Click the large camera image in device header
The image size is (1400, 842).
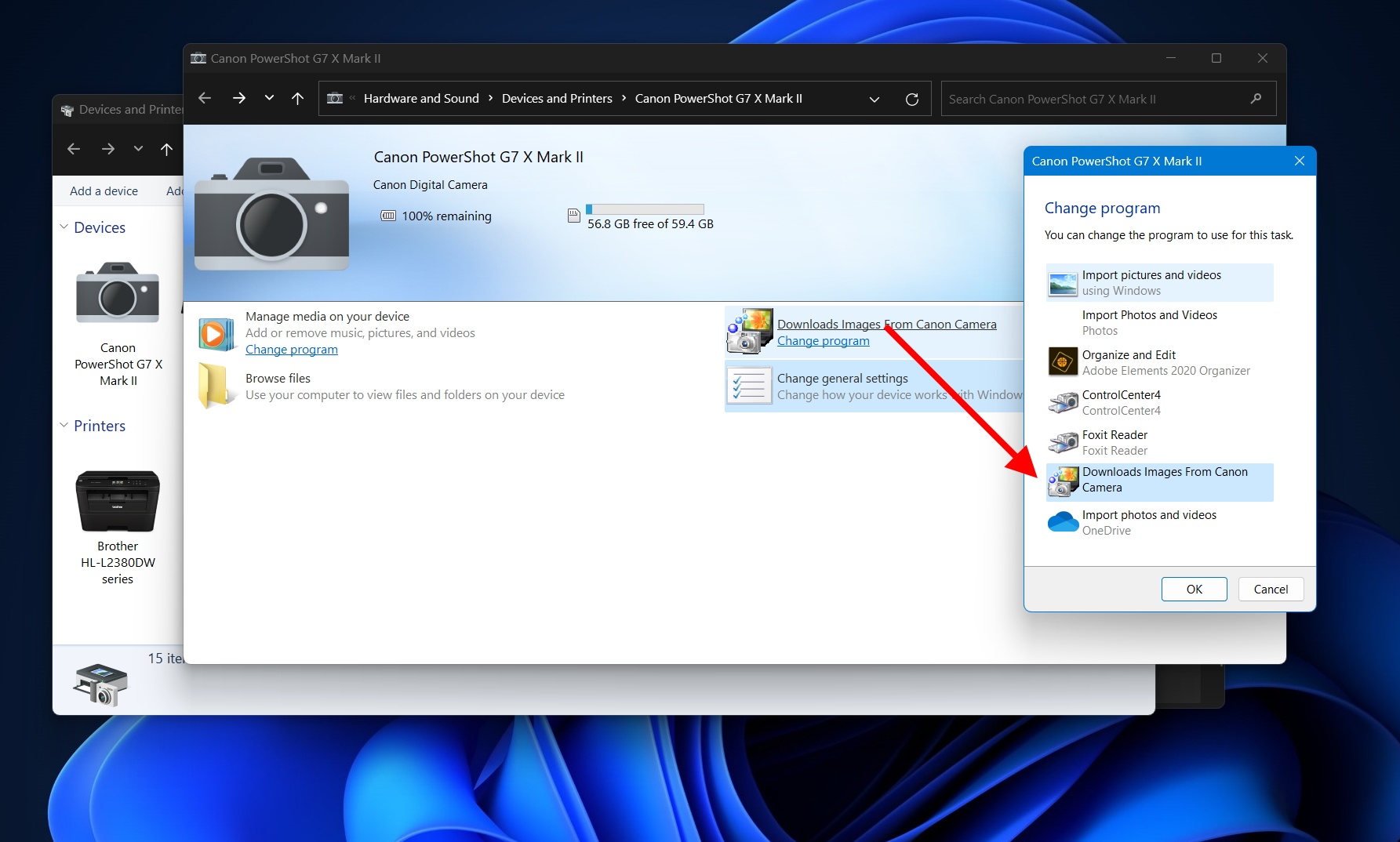(x=271, y=213)
